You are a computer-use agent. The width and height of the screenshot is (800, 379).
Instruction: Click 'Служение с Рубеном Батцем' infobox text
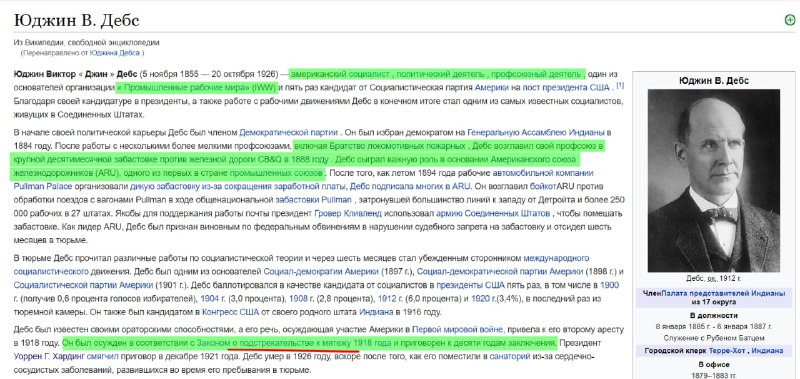pyautogui.click(x=713, y=338)
